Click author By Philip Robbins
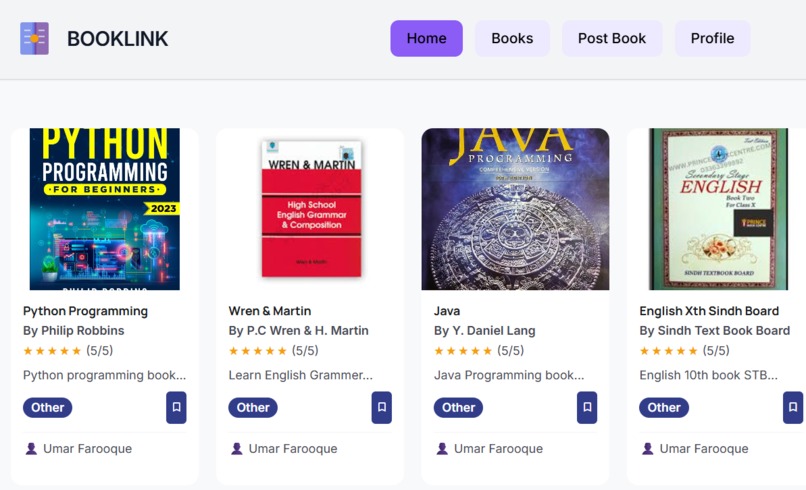Screen dimensions: 806x490 [74, 331]
